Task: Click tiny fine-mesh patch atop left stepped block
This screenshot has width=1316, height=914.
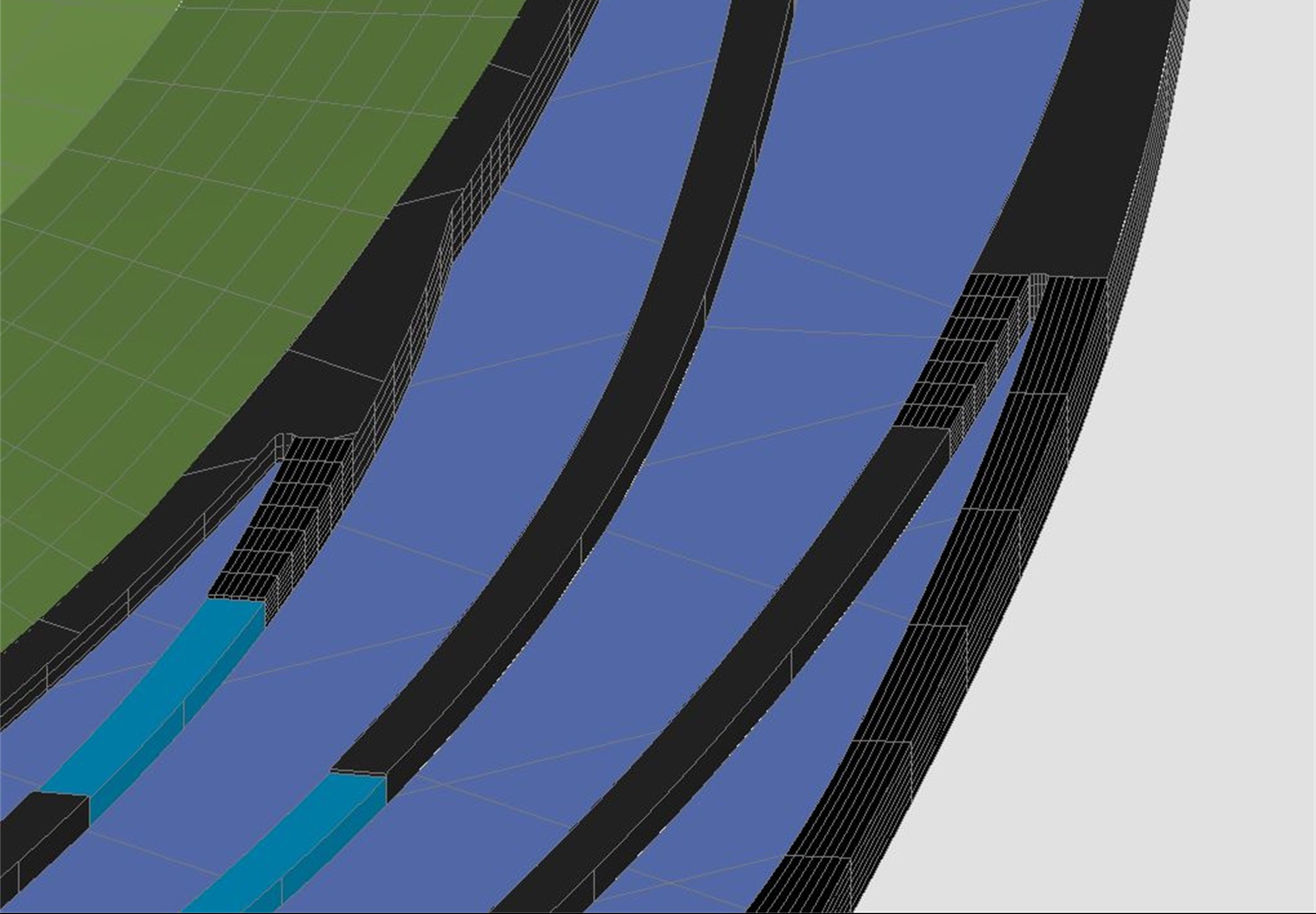Action: coord(281,445)
